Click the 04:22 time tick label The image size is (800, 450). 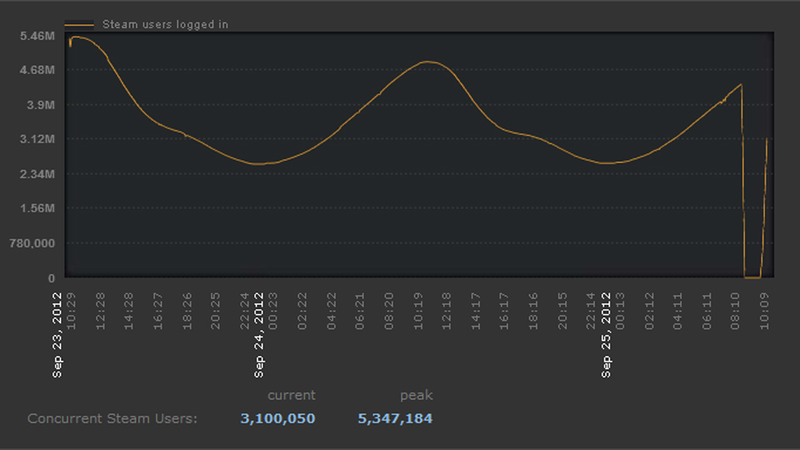pyautogui.click(x=332, y=311)
